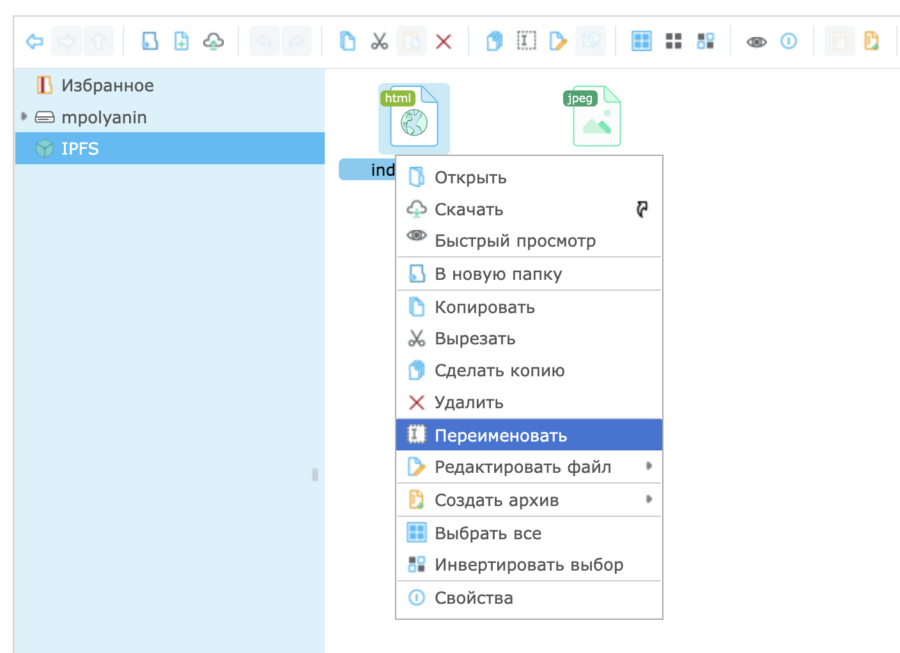Viewport: 900px width, 653px height.
Task: Toggle quick look with the toolbar eye icon
Action: click(x=757, y=41)
